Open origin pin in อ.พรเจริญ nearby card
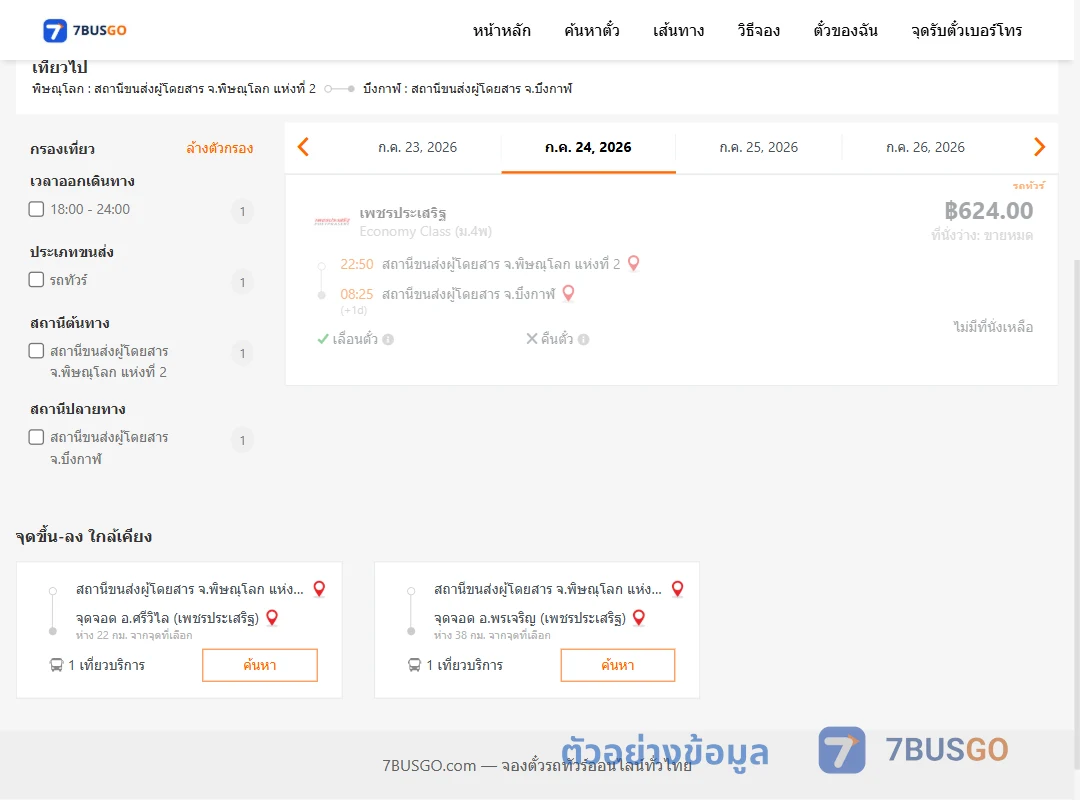This screenshot has width=1080, height=800. pyautogui.click(x=678, y=588)
